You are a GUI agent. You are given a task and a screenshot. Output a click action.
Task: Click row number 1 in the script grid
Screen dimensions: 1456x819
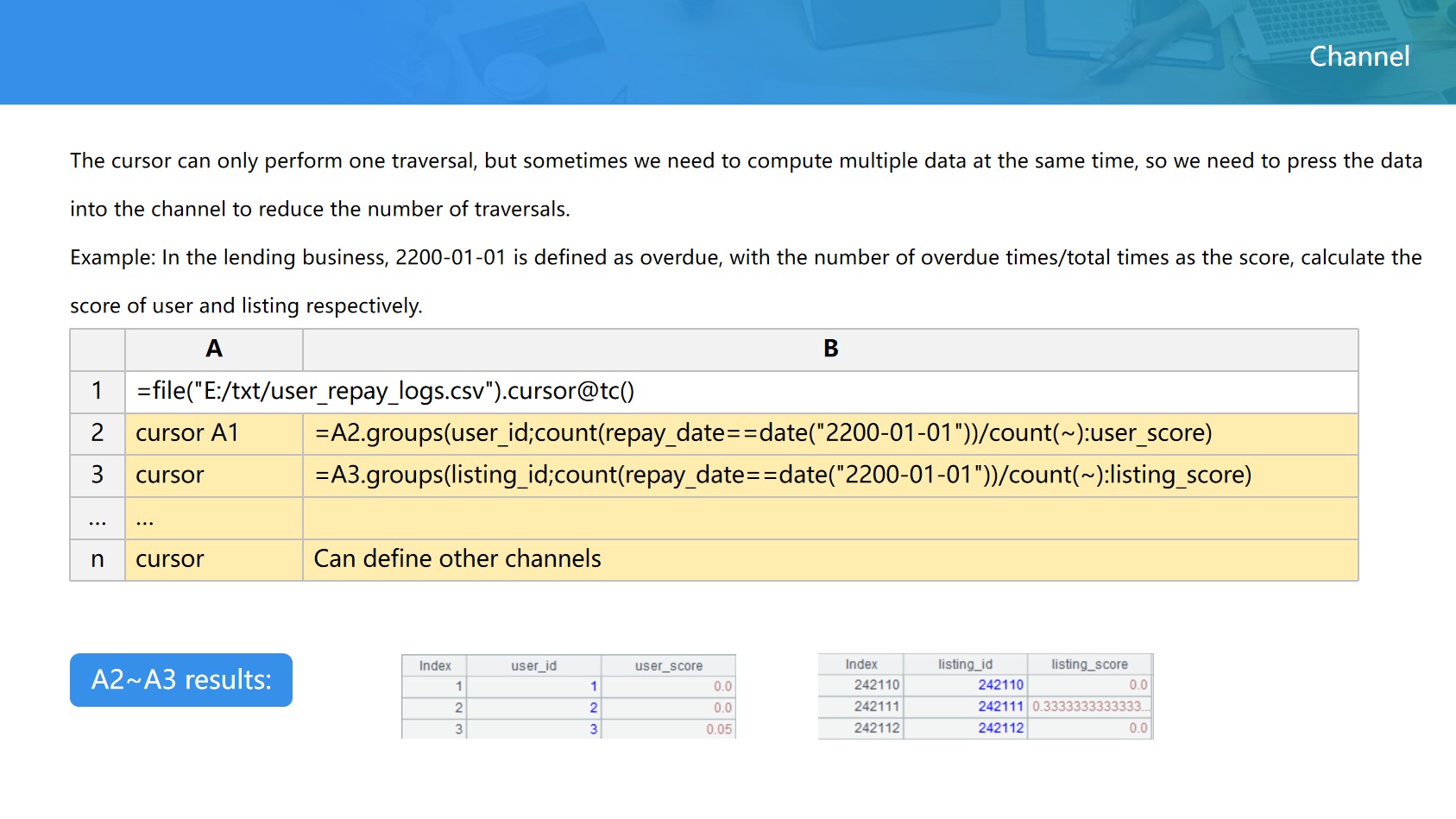coord(98,391)
